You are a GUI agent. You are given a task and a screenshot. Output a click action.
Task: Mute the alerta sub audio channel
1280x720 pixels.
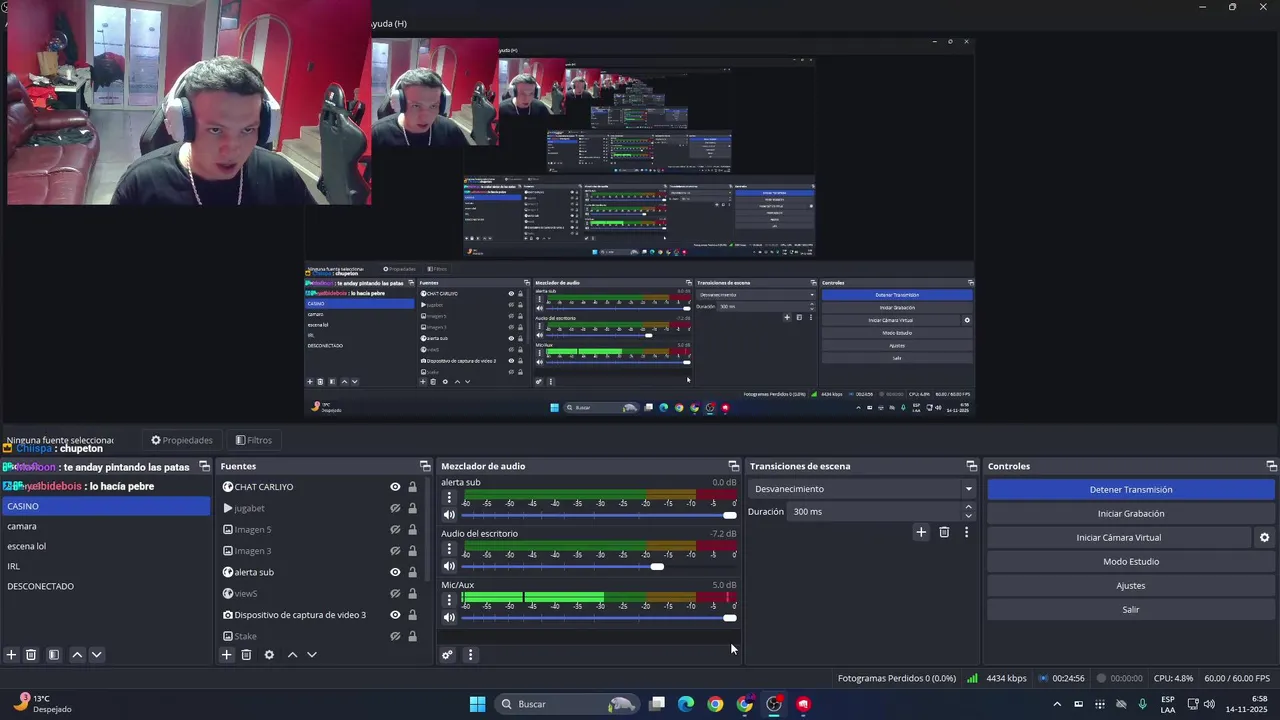(x=449, y=515)
